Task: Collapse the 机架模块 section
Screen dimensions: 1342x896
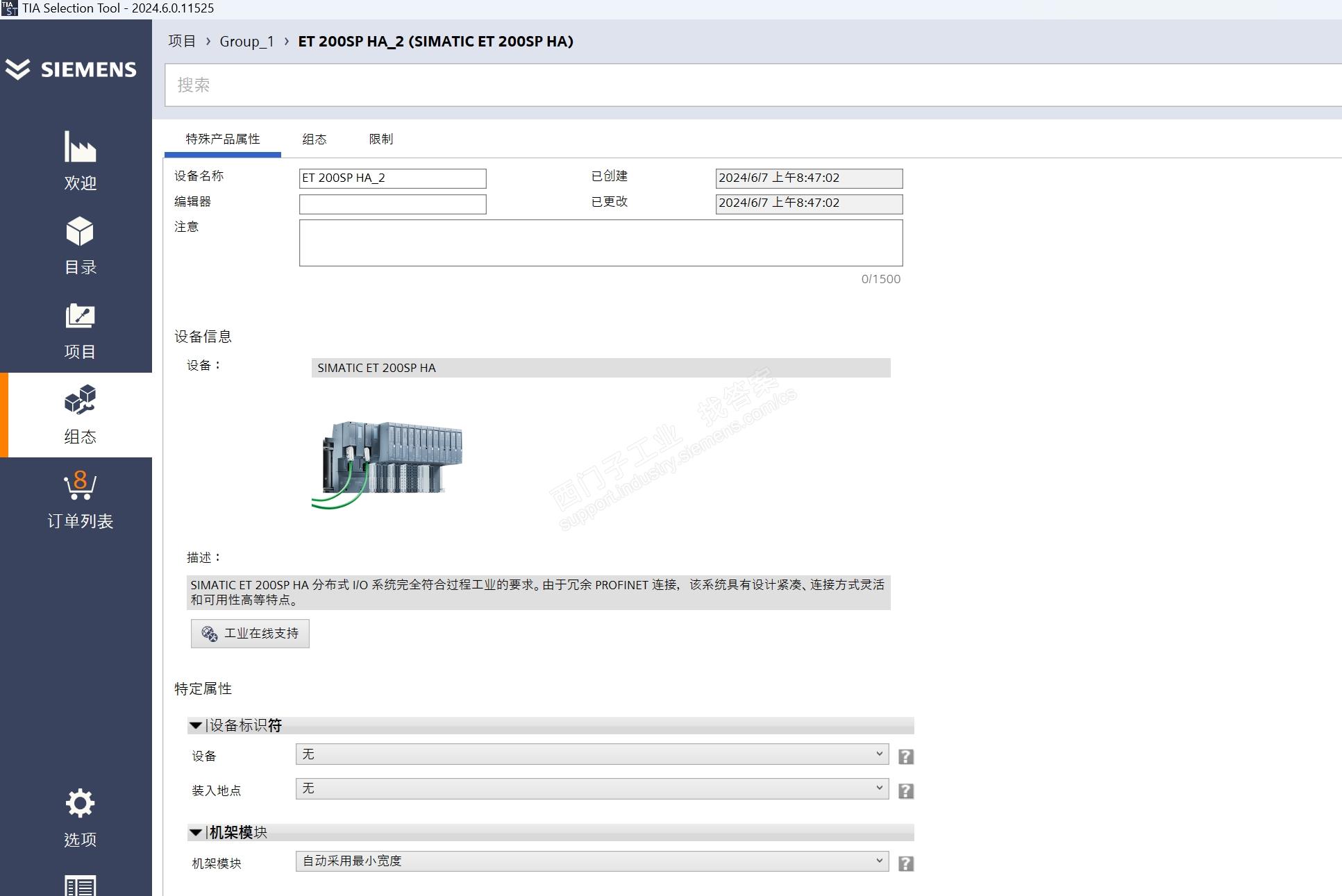Action: pos(196,832)
